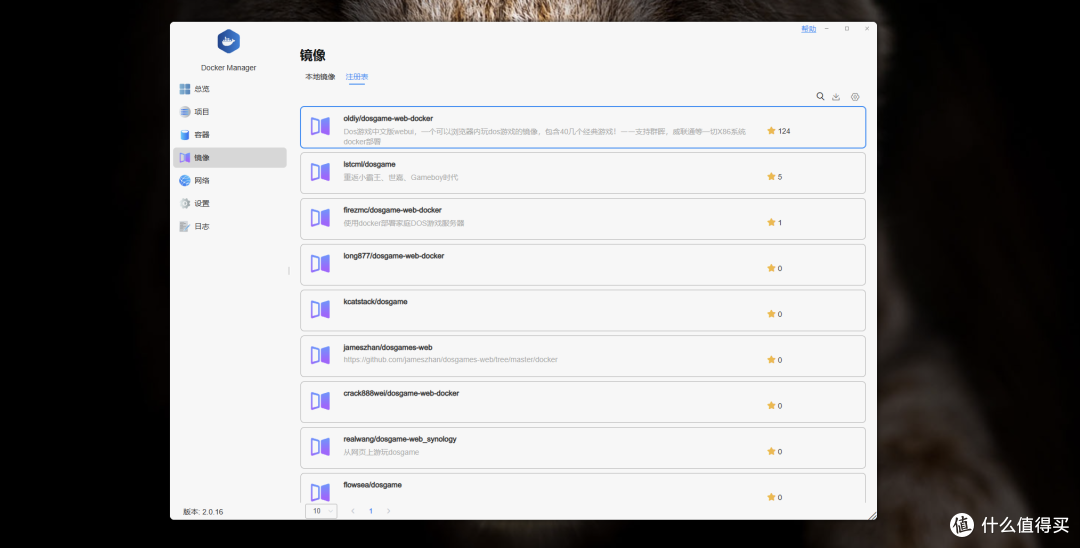Image resolution: width=1080 pixels, height=548 pixels.
Task: Click the star of jameszhan/dosgames-web
Action: coord(774,360)
